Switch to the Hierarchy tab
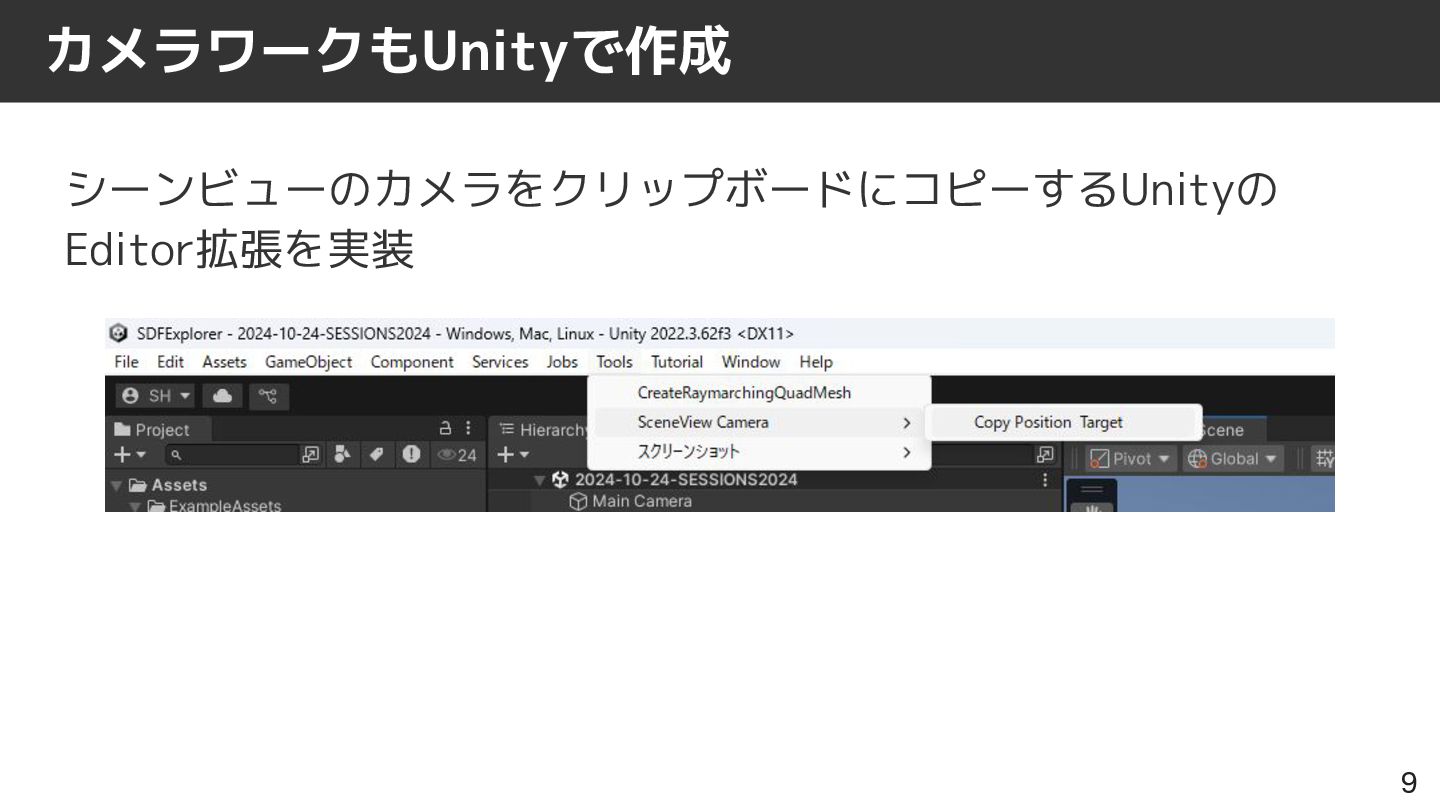 point(545,430)
